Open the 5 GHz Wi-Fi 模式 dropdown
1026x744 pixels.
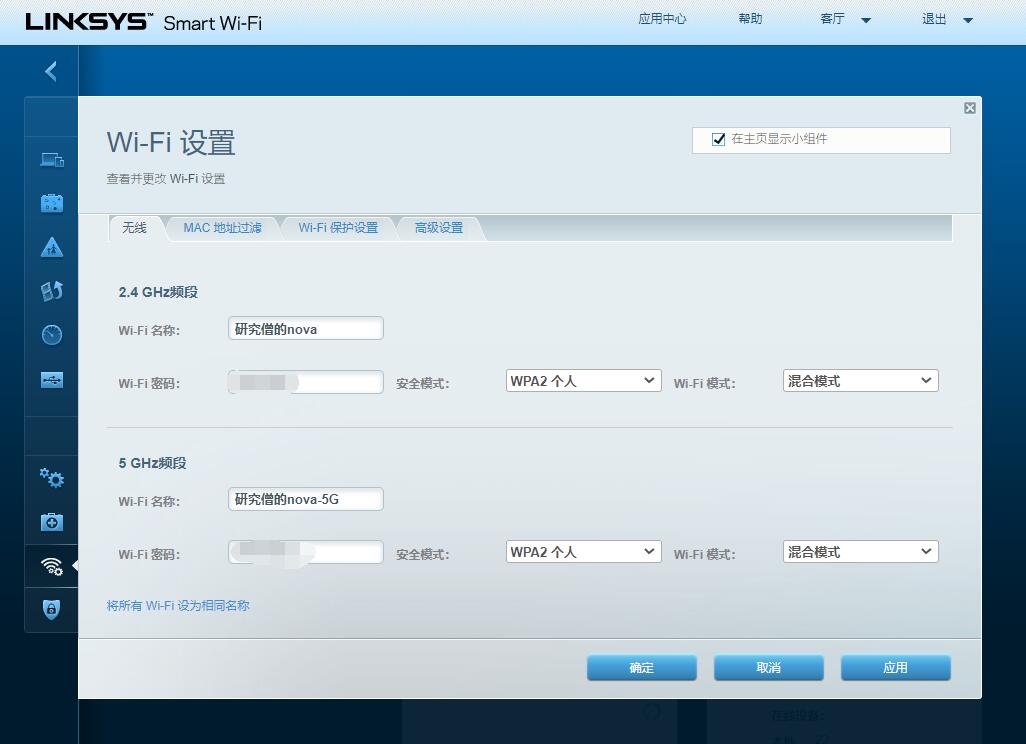860,551
